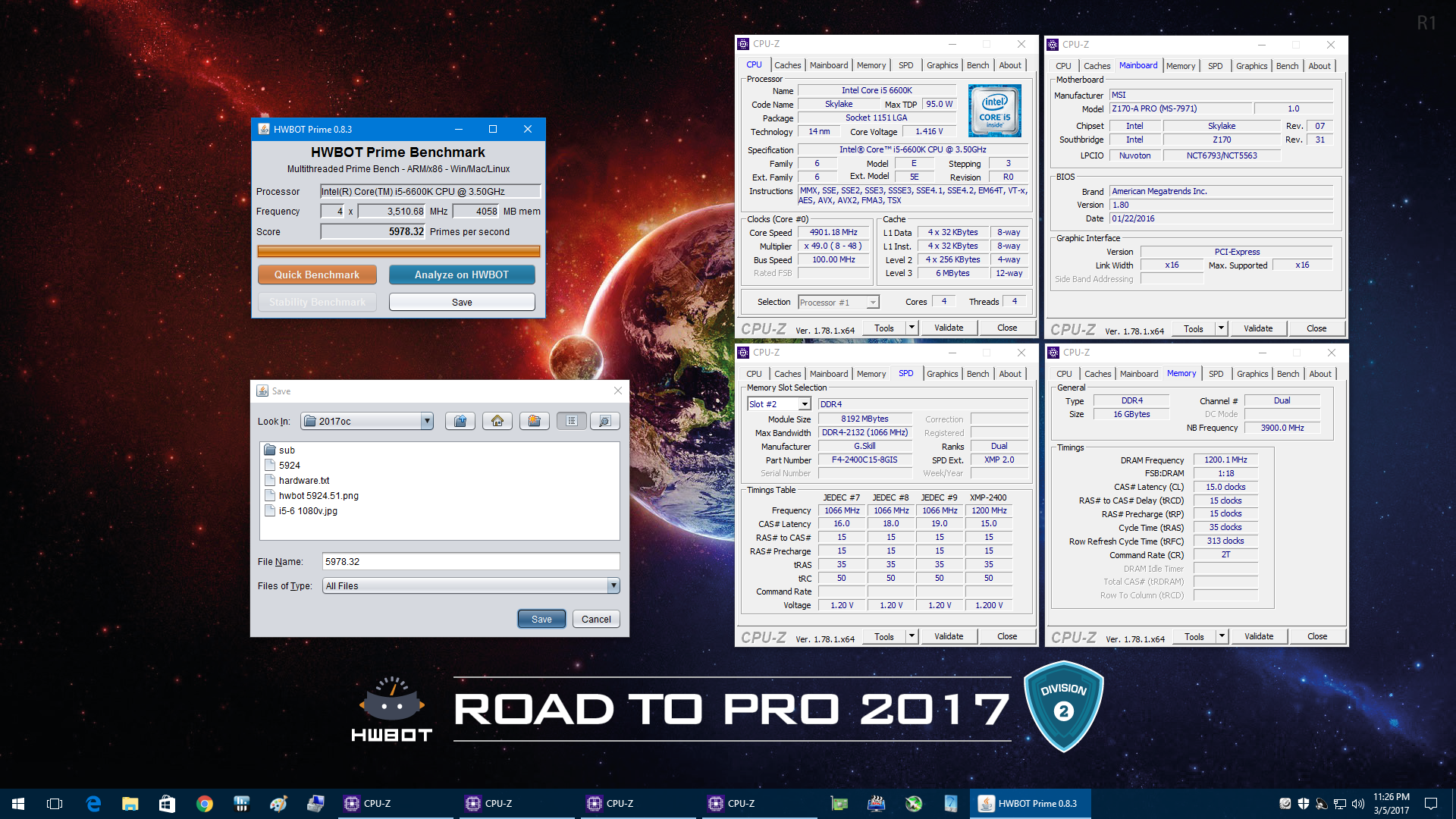Launch Microsoft Edge from taskbar

(93, 803)
